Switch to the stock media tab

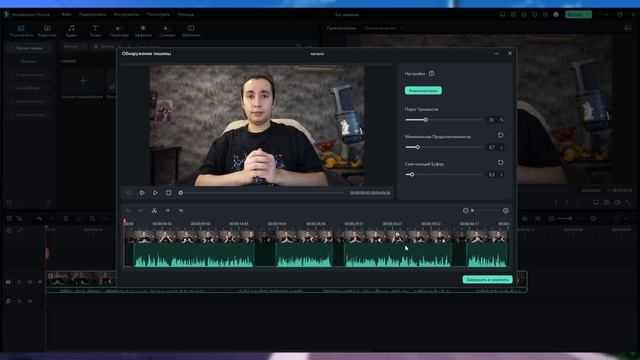coord(47,31)
